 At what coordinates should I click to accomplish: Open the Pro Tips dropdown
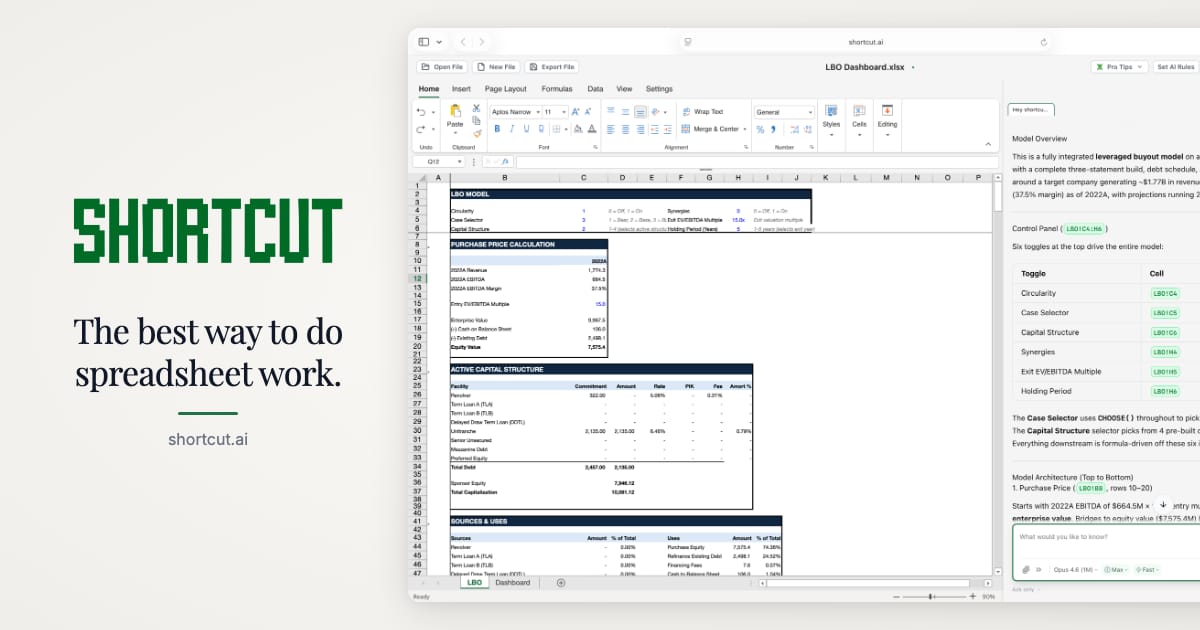(x=1119, y=67)
